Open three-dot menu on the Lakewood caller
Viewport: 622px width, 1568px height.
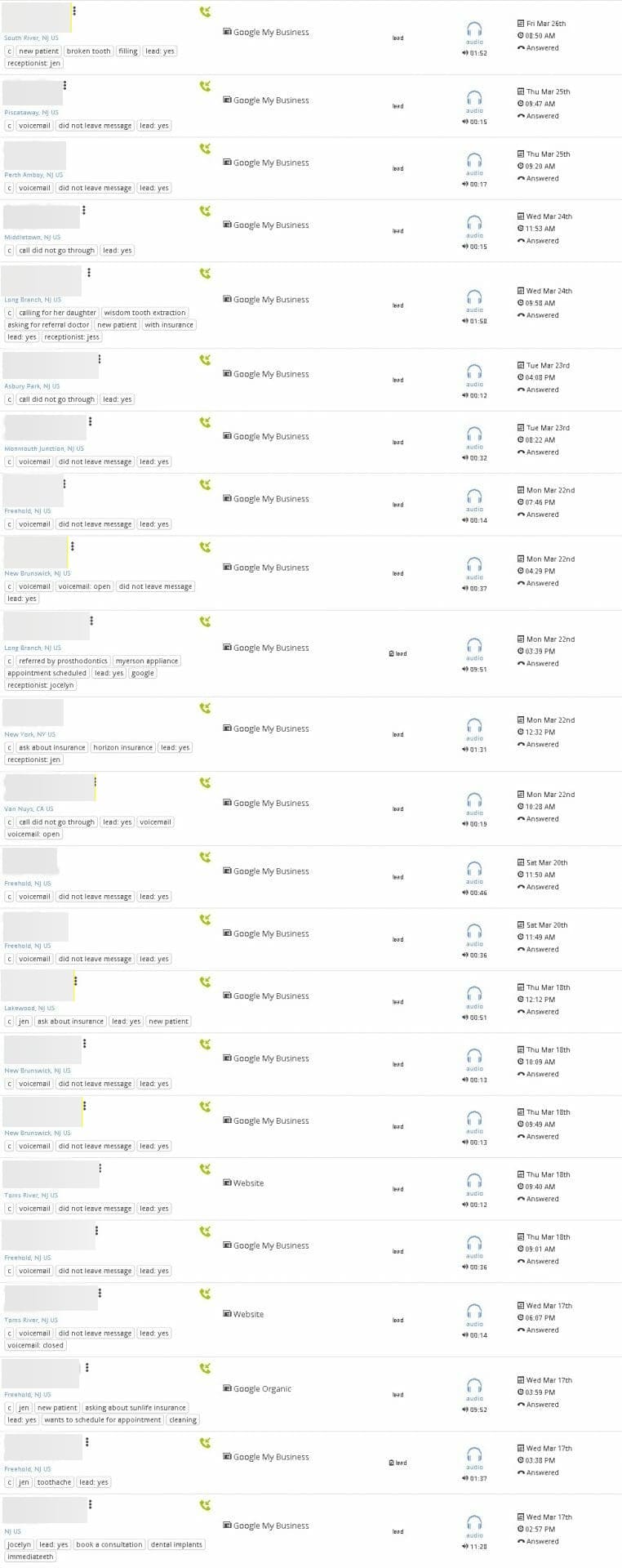[75, 981]
